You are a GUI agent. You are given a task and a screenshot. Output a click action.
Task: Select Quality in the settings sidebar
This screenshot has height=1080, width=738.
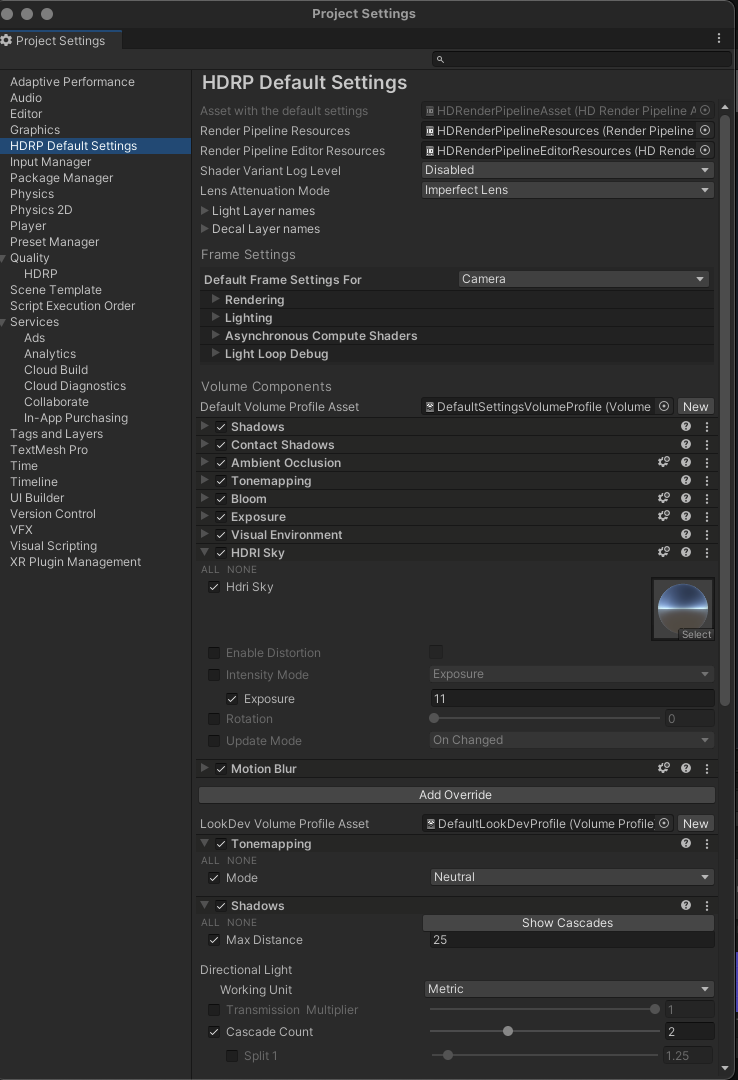pyautogui.click(x=30, y=257)
